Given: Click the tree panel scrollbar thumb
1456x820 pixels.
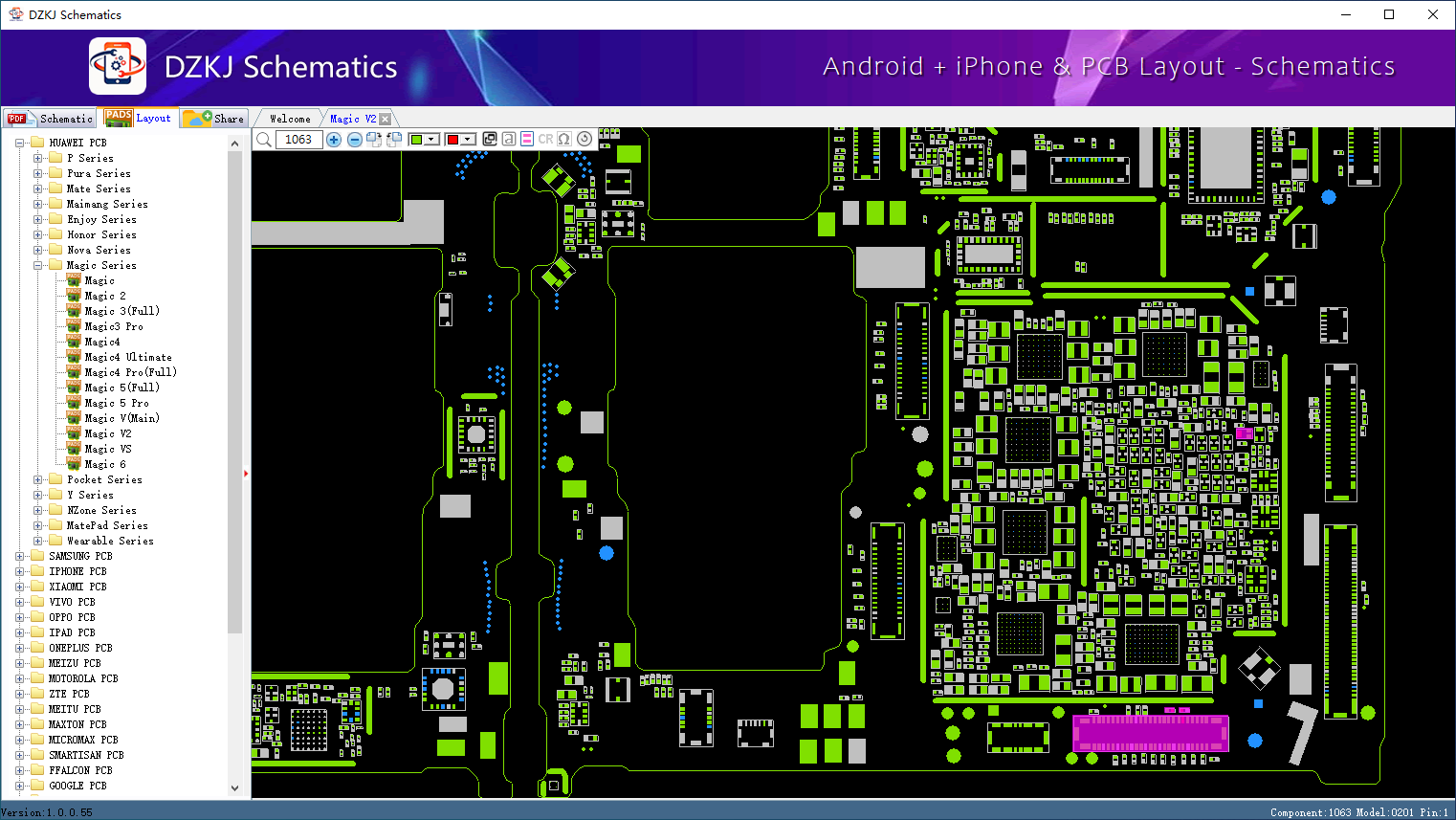Looking at the screenshot, I should coord(235,392).
